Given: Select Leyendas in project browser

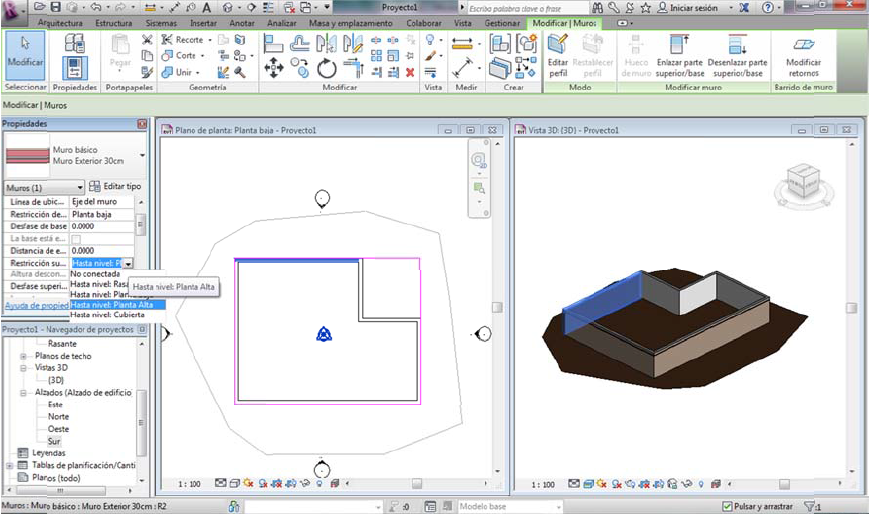Looking at the screenshot, I should (49, 453).
